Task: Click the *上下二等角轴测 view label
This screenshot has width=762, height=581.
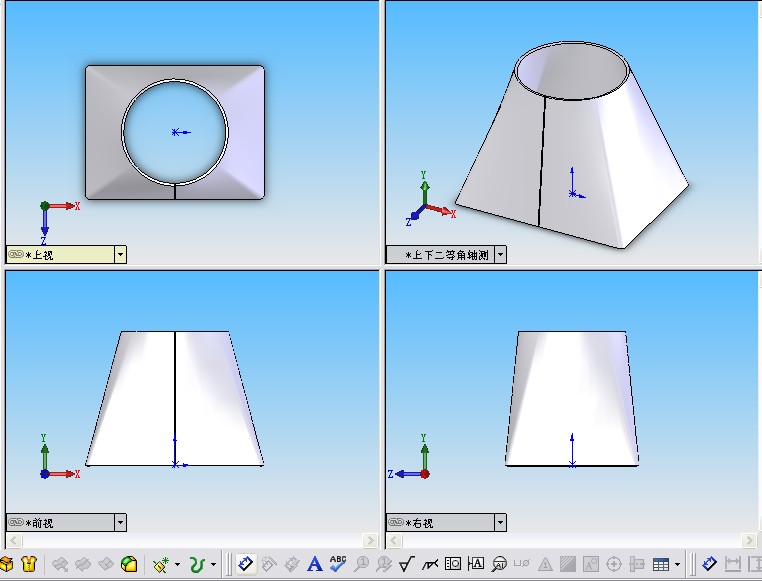Action: (x=447, y=255)
